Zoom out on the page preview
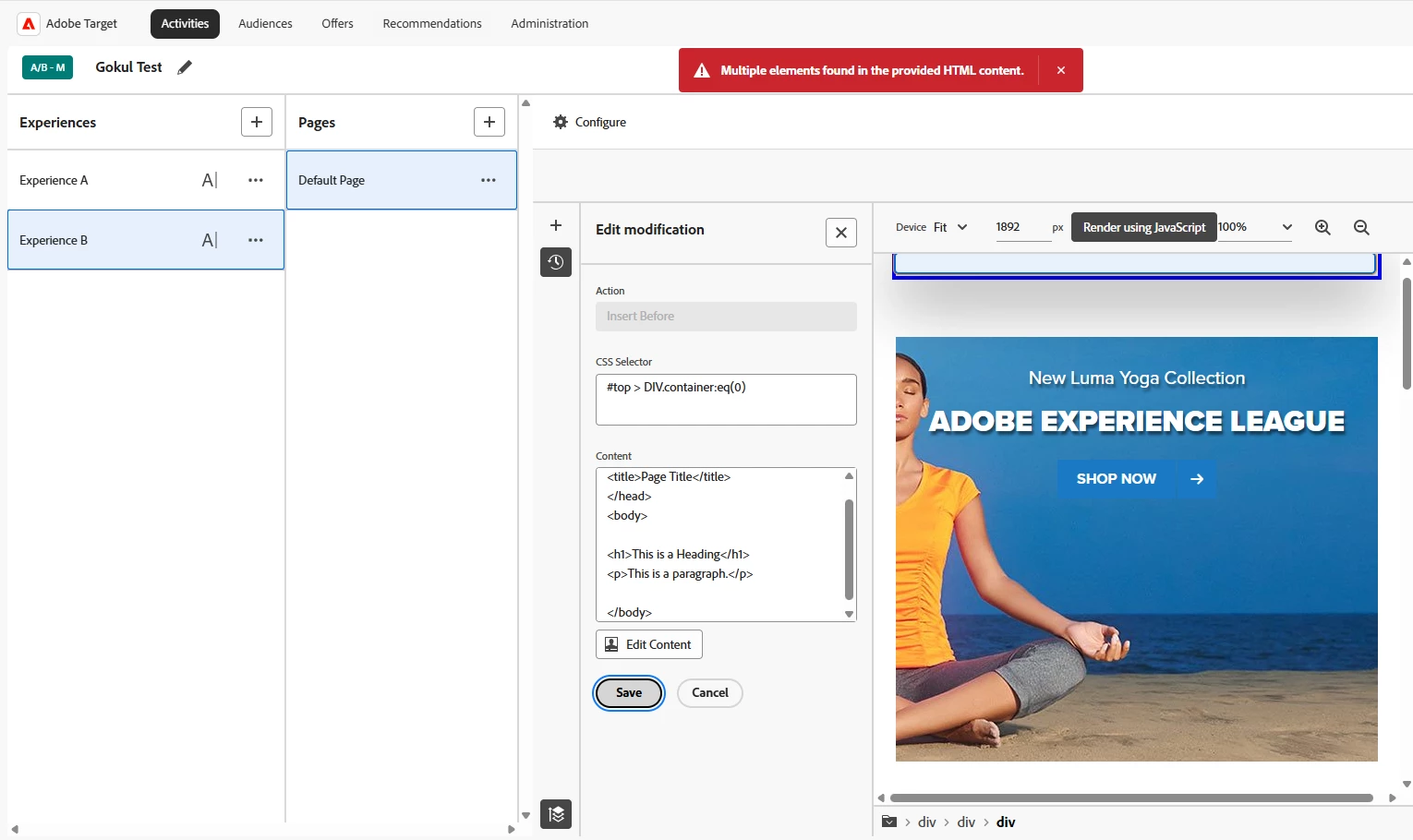The height and width of the screenshot is (840, 1413). point(1361,227)
